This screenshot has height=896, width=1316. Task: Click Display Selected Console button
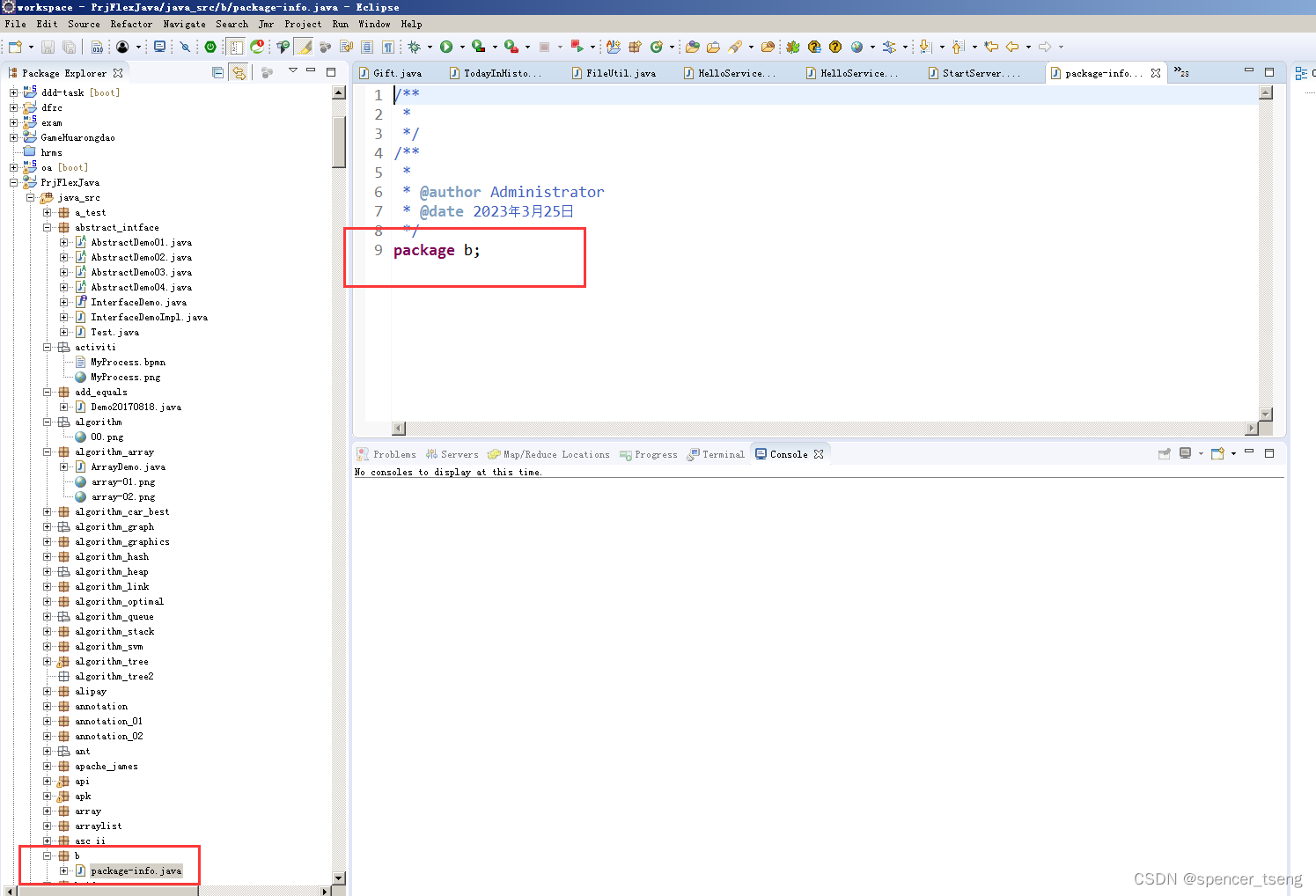coord(1186,453)
